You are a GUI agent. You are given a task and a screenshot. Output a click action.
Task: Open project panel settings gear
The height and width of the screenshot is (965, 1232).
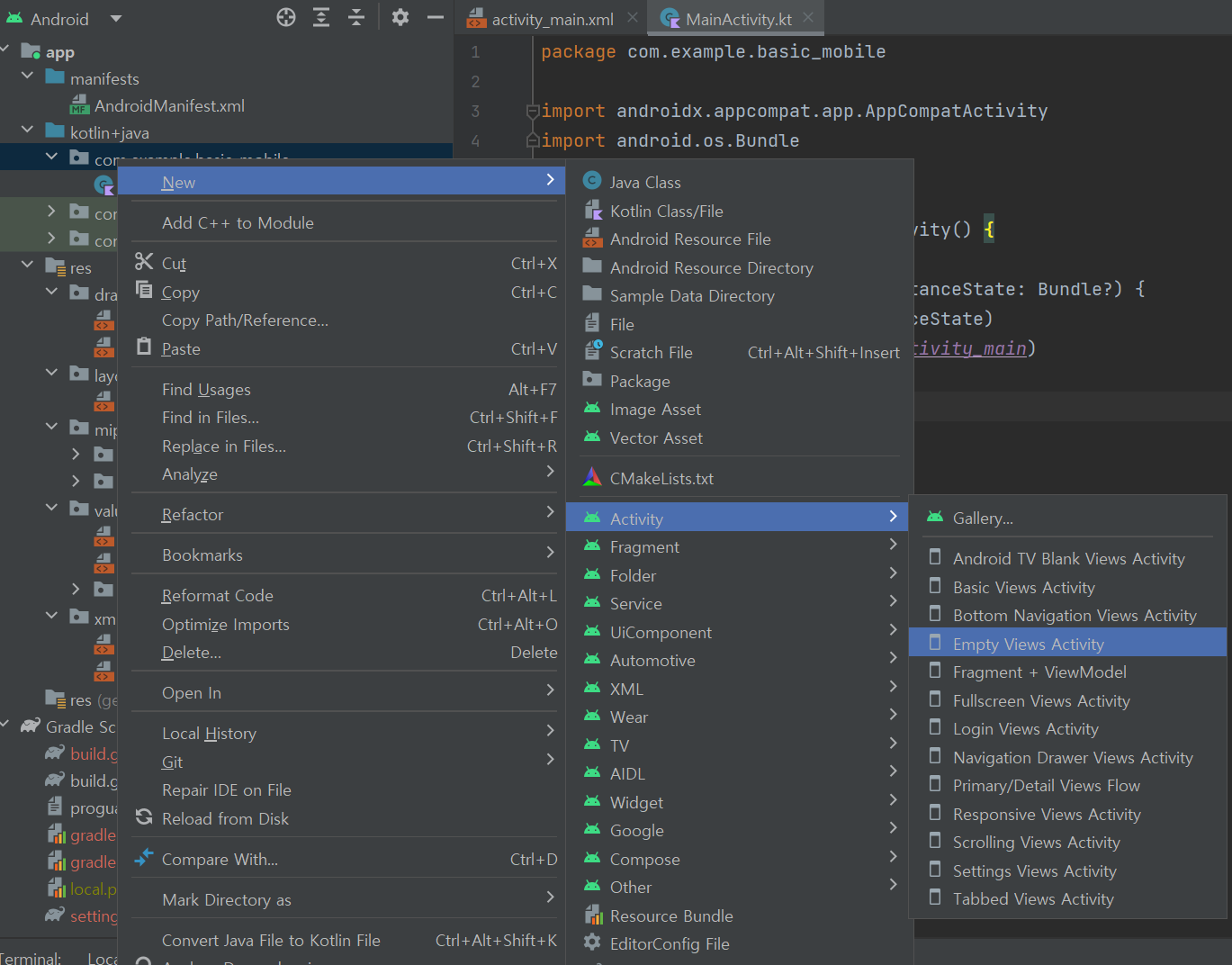(400, 17)
